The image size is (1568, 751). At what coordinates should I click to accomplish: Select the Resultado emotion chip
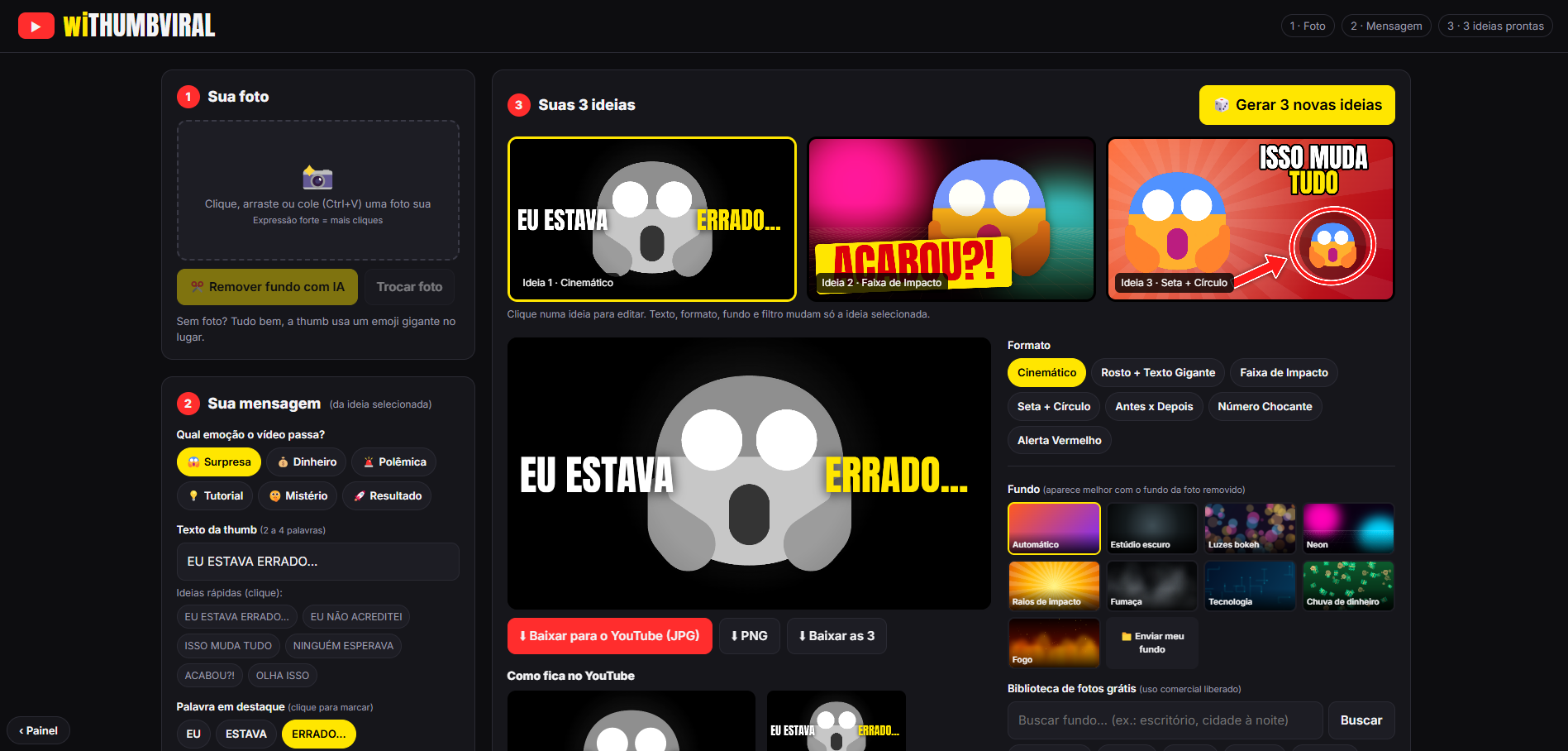pos(387,495)
